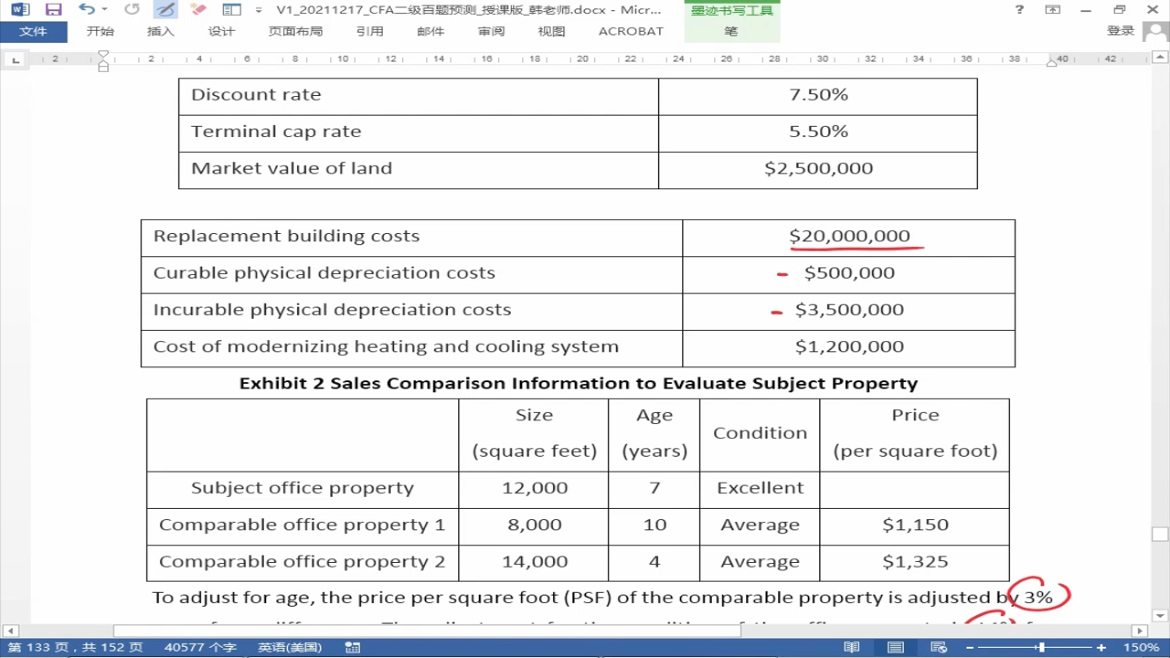Screen dimensions: 1170x658
Task: Open the Help question mark icon
Action: pyautogui.click(x=1019, y=10)
